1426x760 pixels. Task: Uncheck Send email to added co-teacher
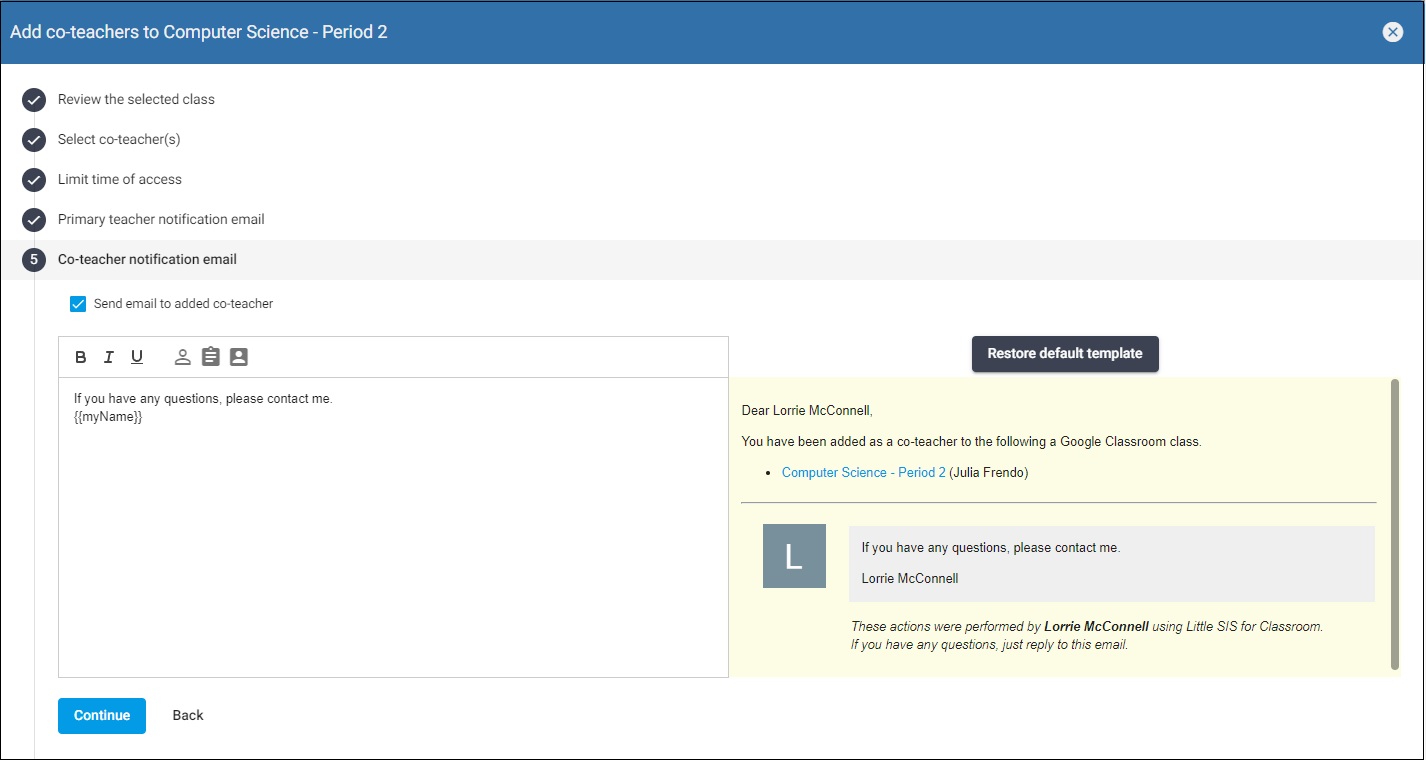[78, 304]
